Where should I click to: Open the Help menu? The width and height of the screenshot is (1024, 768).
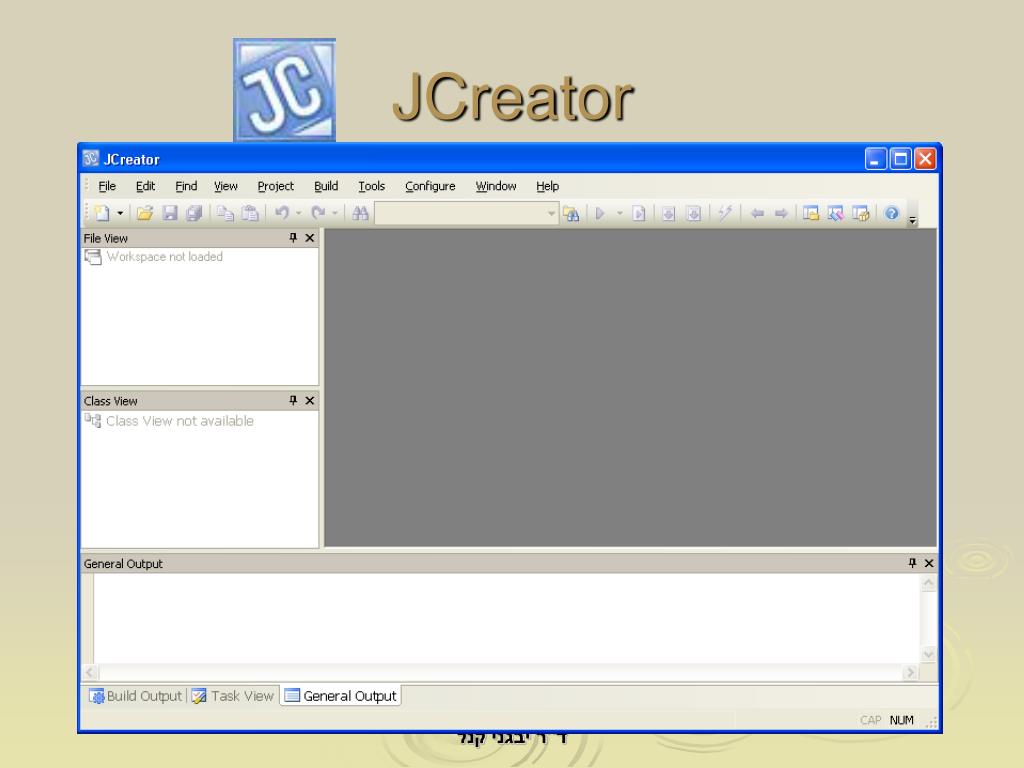click(547, 186)
